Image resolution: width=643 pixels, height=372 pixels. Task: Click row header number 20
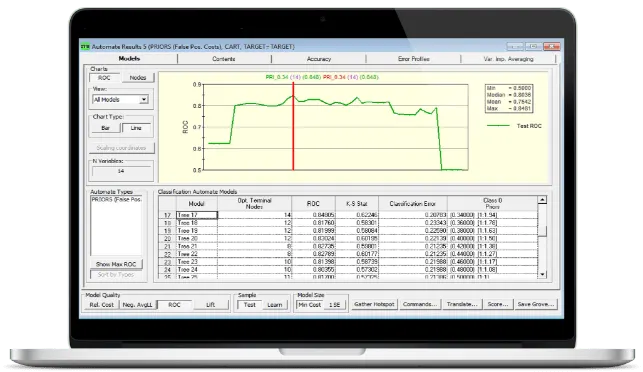[x=167, y=238]
